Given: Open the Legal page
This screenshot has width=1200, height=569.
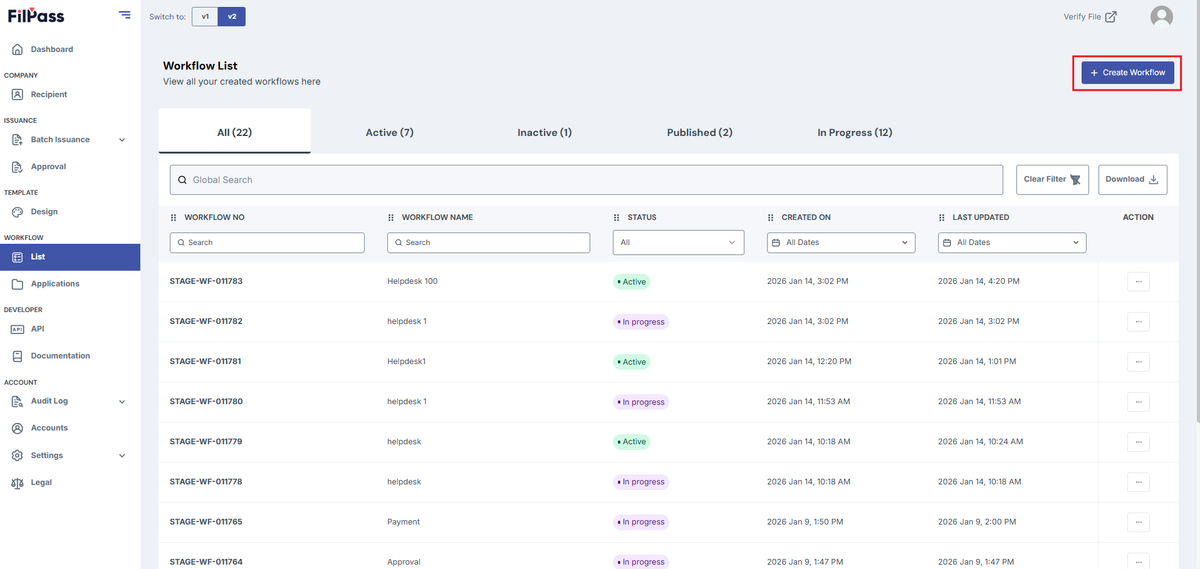Looking at the screenshot, I should pos(41,482).
